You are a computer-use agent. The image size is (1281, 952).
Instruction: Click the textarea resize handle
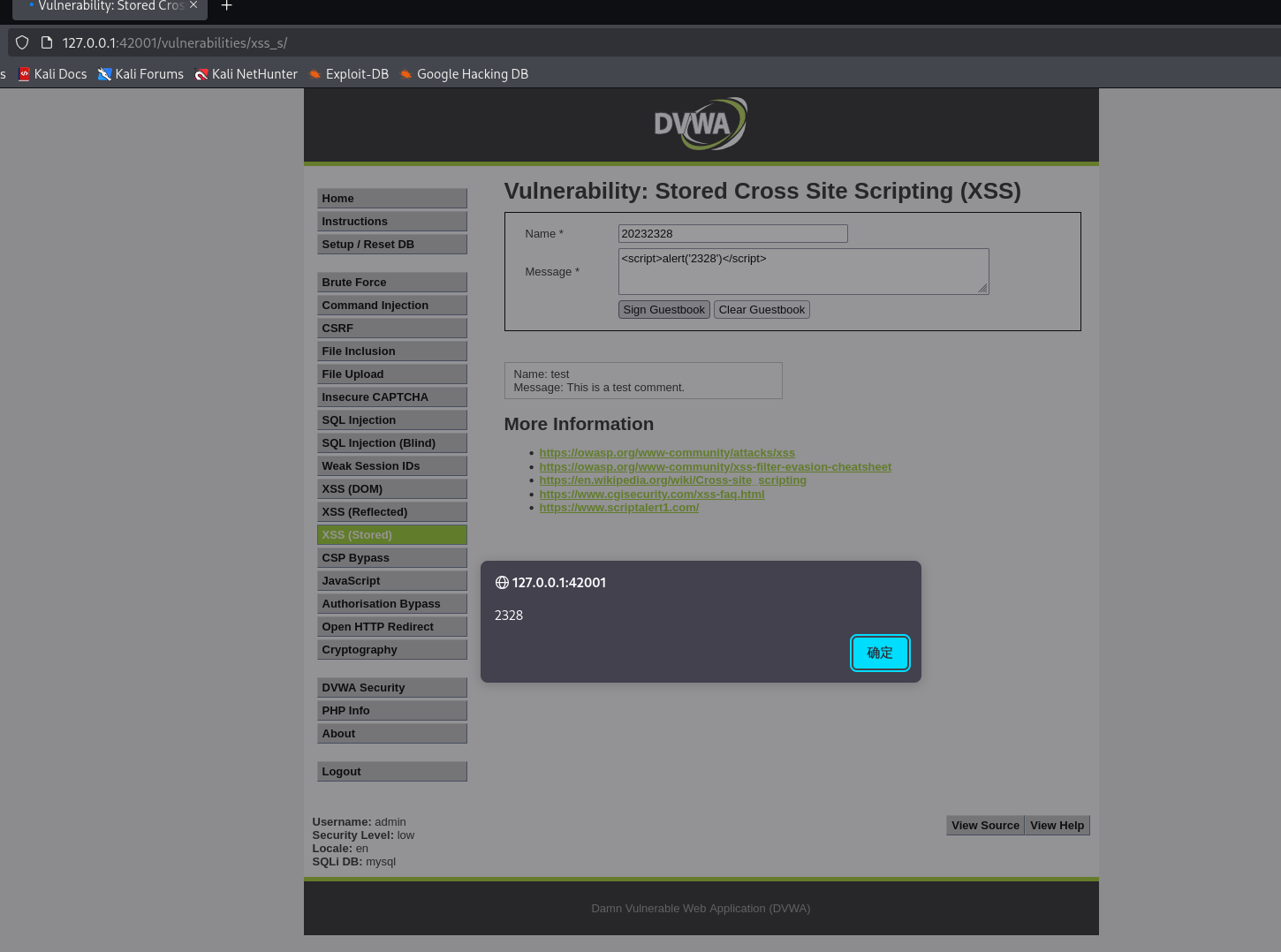982,288
